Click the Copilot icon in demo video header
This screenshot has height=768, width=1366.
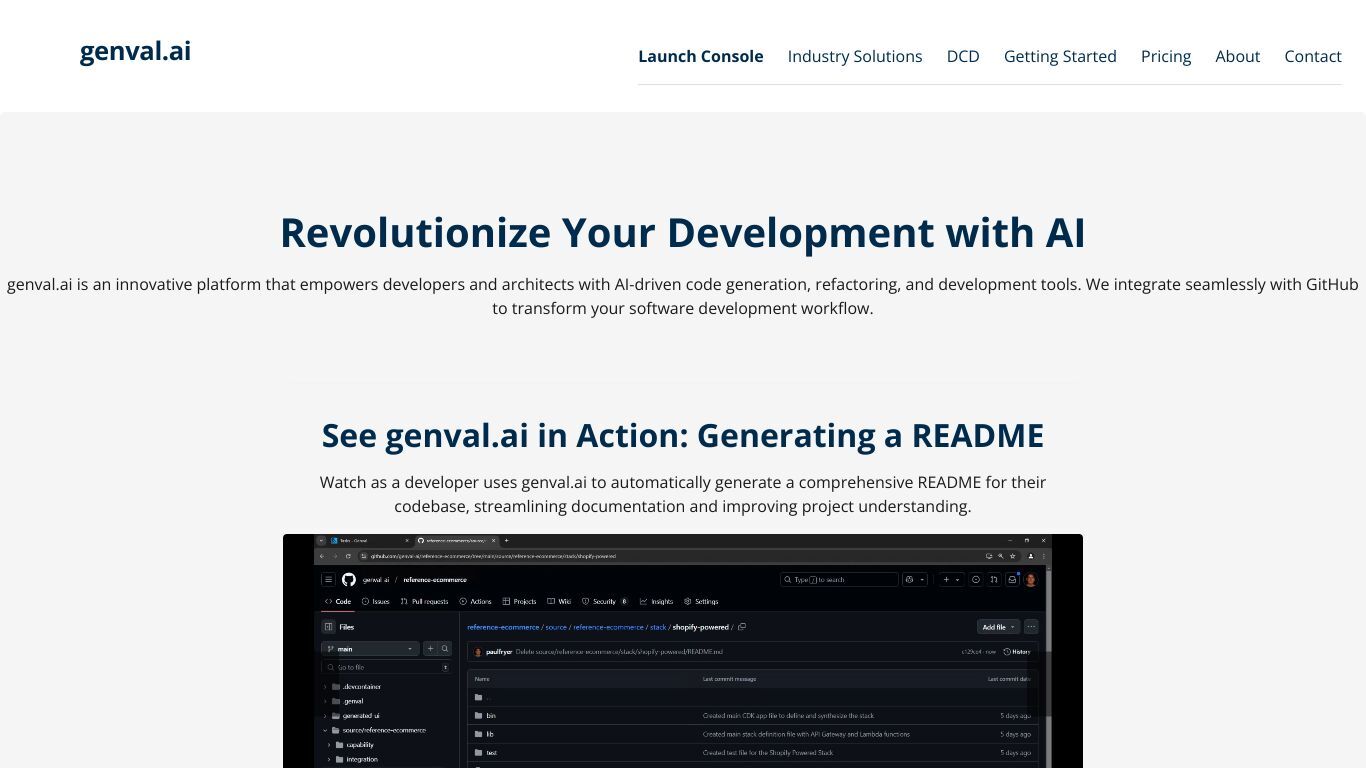[909, 580]
